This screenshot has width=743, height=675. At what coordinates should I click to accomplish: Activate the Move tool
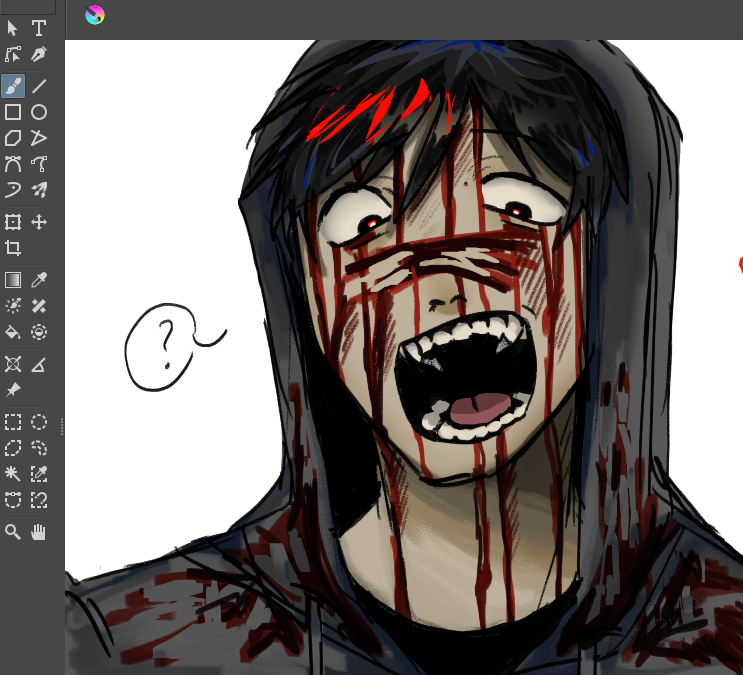(x=39, y=222)
